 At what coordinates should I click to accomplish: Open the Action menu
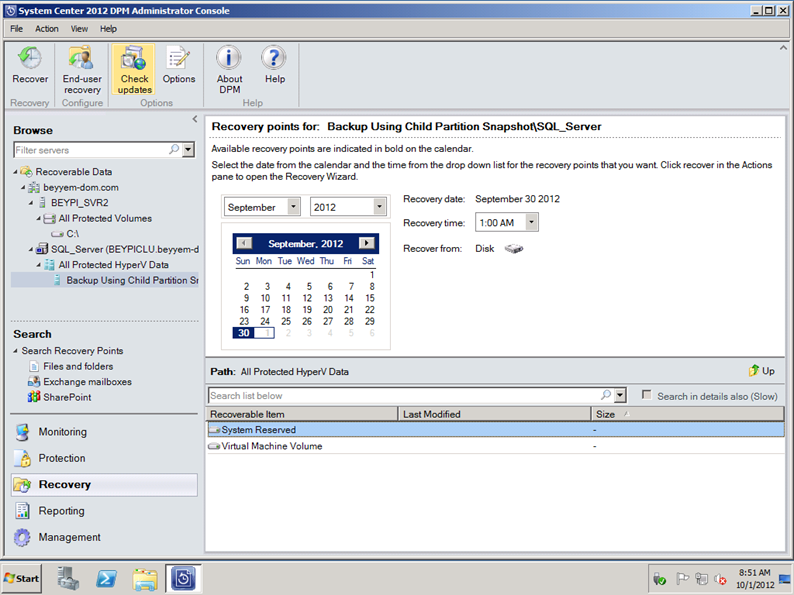(47, 29)
